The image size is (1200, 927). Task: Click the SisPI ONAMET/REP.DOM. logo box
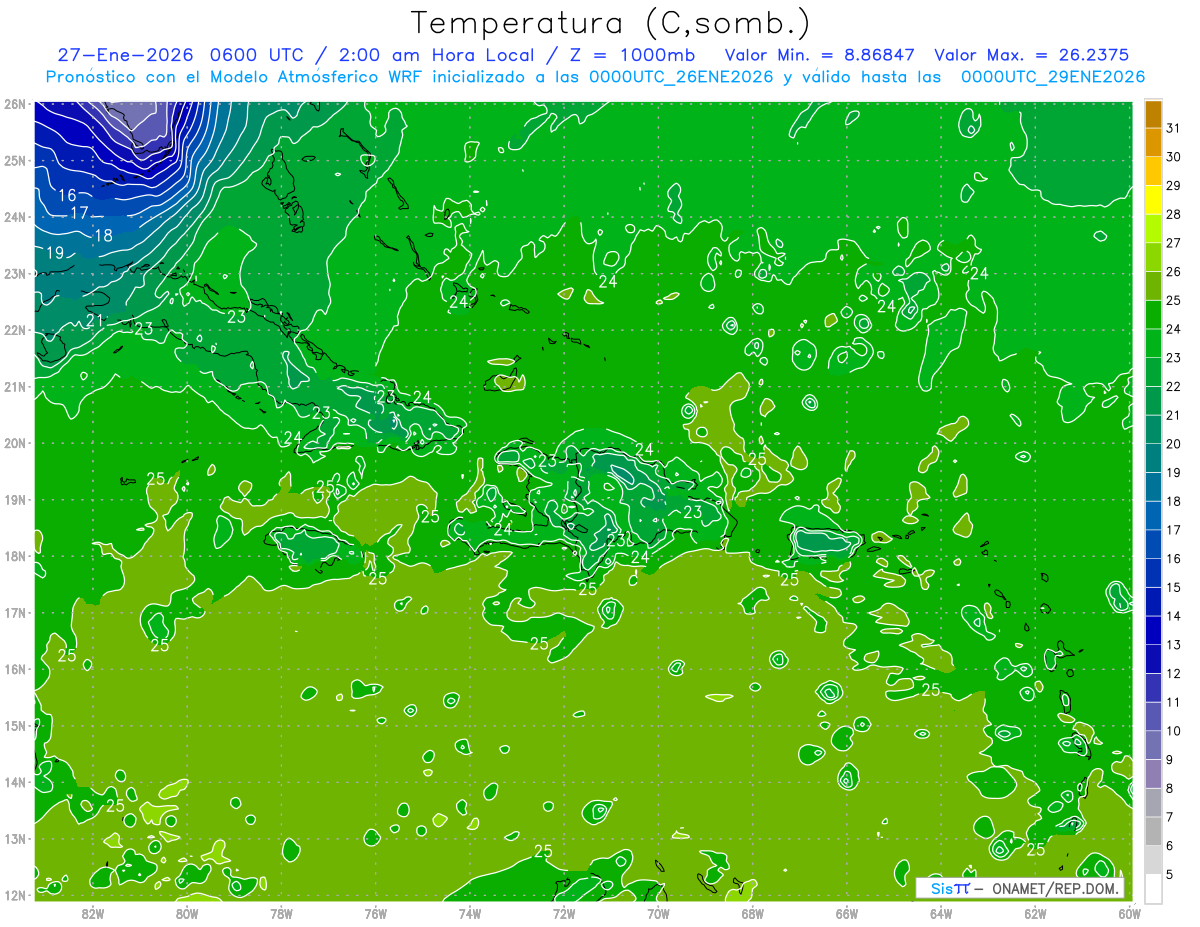click(x=1020, y=888)
